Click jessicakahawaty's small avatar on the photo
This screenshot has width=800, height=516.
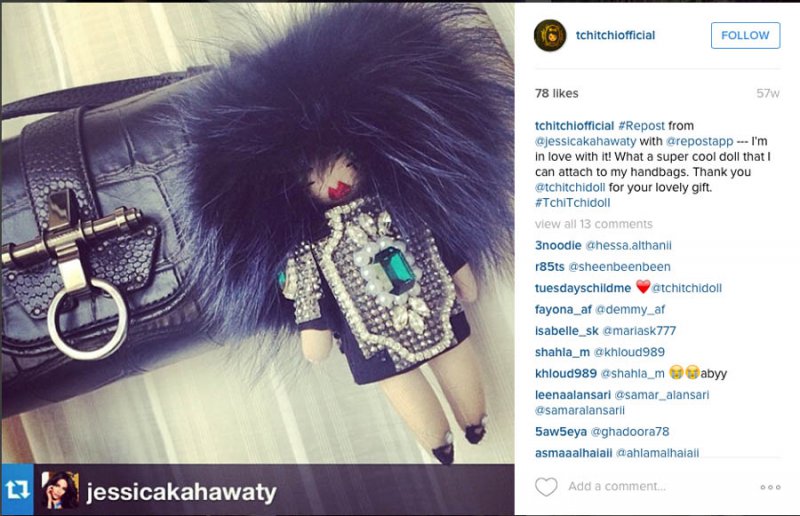60,490
